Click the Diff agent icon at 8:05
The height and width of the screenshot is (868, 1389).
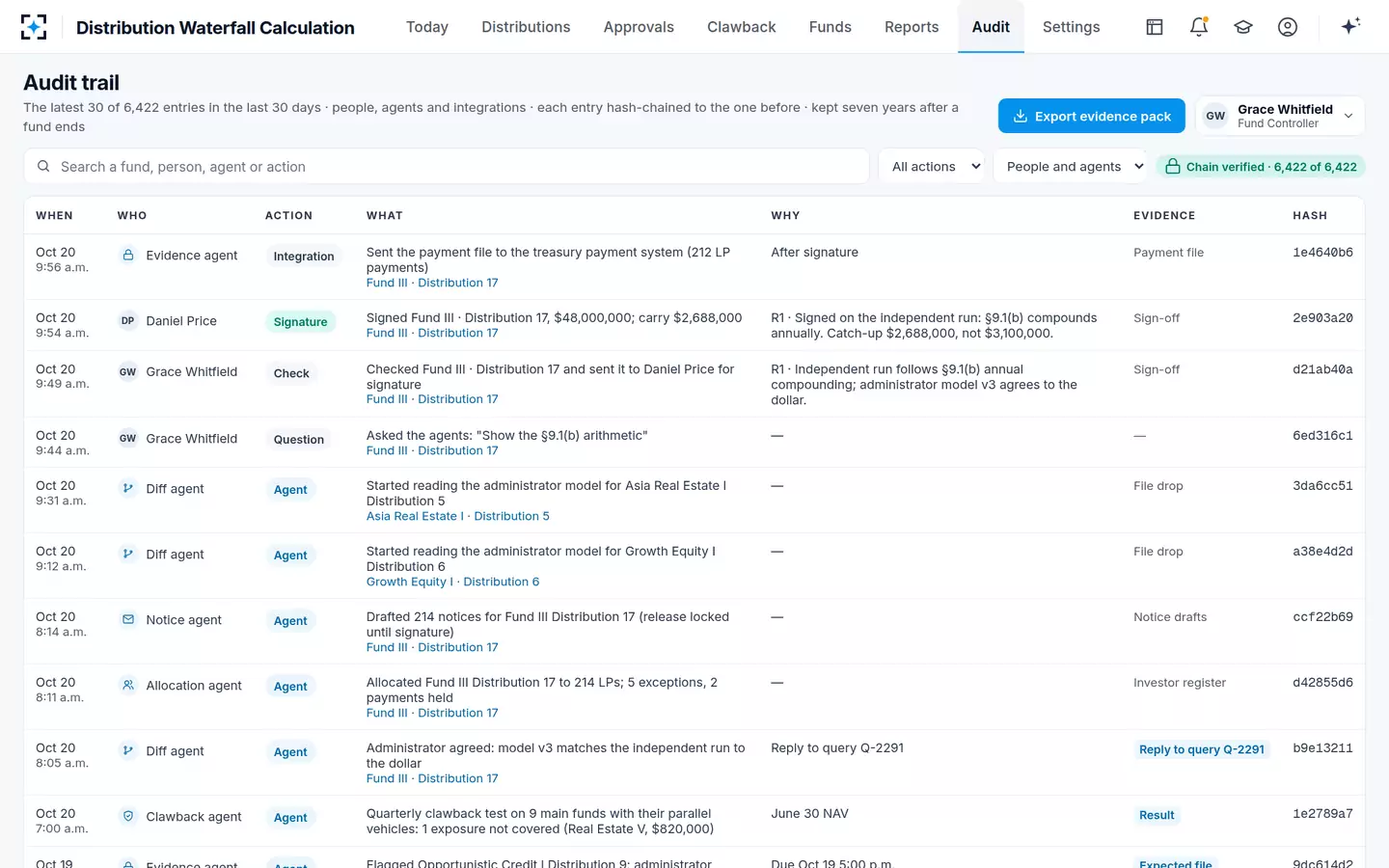coord(127,751)
